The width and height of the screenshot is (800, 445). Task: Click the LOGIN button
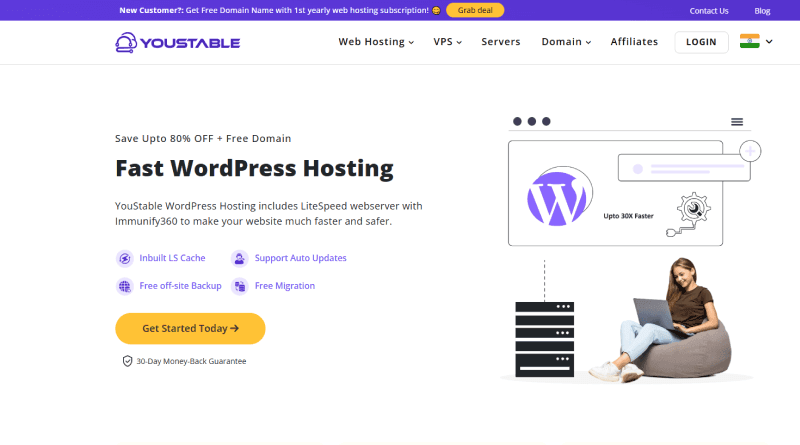click(701, 42)
